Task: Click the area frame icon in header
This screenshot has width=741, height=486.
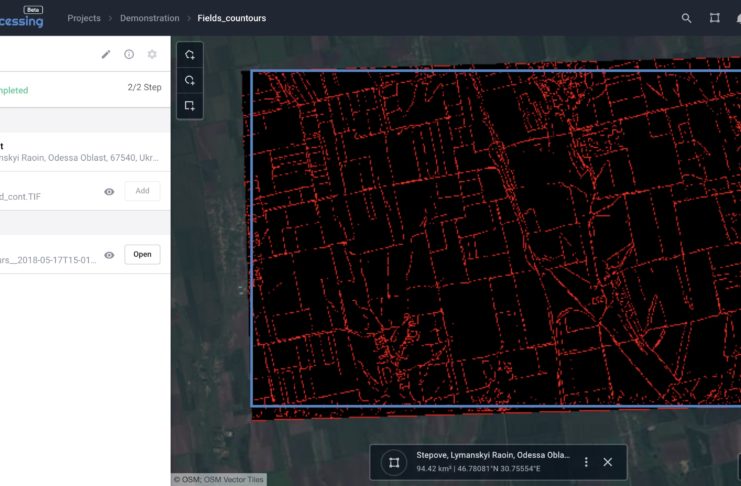Action: [x=715, y=18]
